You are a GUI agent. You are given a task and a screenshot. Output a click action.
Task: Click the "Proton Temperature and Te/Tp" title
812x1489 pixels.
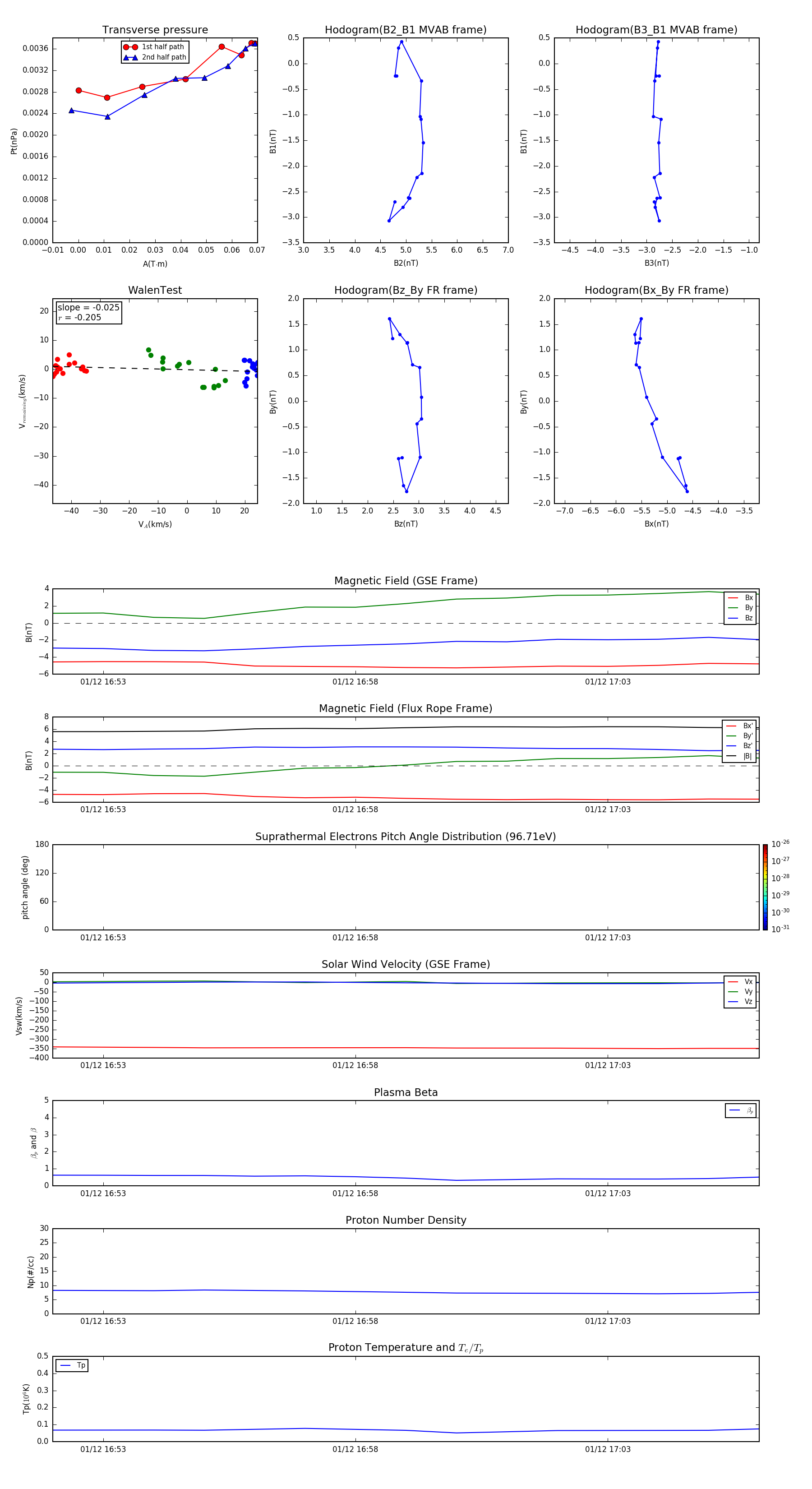tap(406, 1348)
